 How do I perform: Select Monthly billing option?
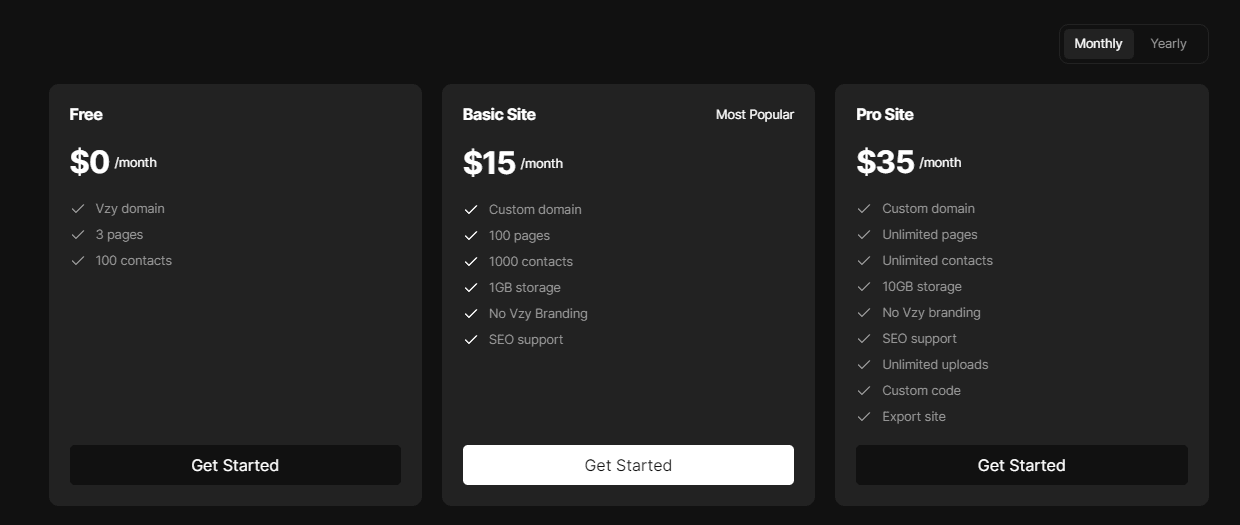(x=1098, y=44)
